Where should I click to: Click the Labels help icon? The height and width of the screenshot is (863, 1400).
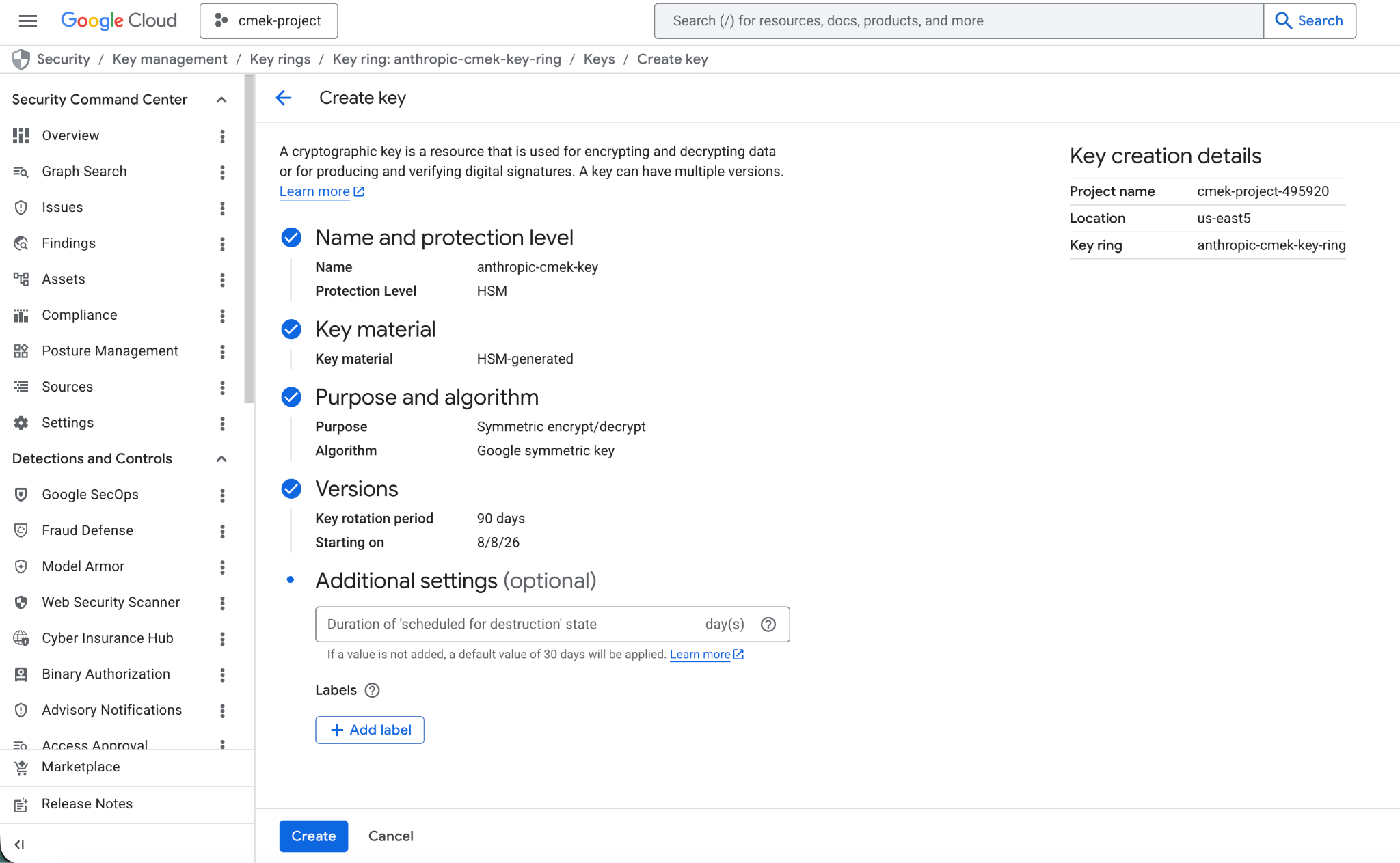(372, 690)
